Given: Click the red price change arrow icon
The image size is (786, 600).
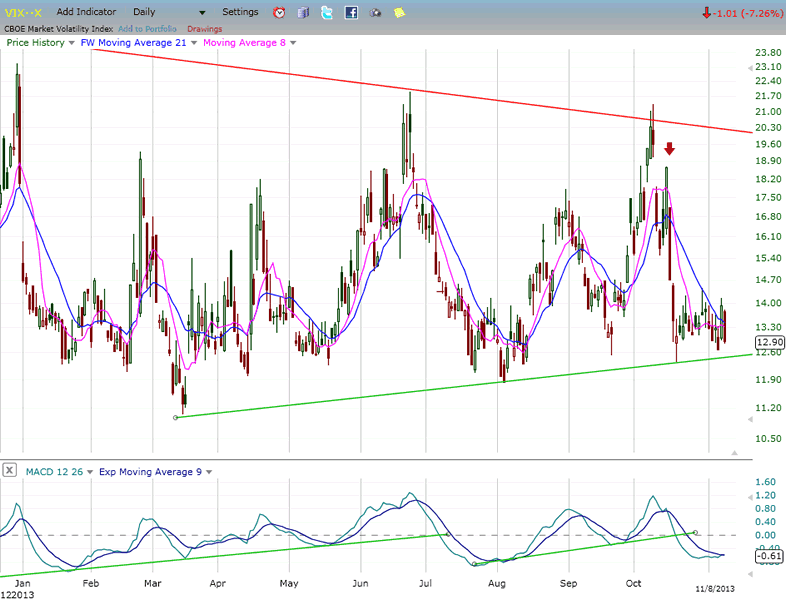Looking at the screenshot, I should pyautogui.click(x=706, y=13).
